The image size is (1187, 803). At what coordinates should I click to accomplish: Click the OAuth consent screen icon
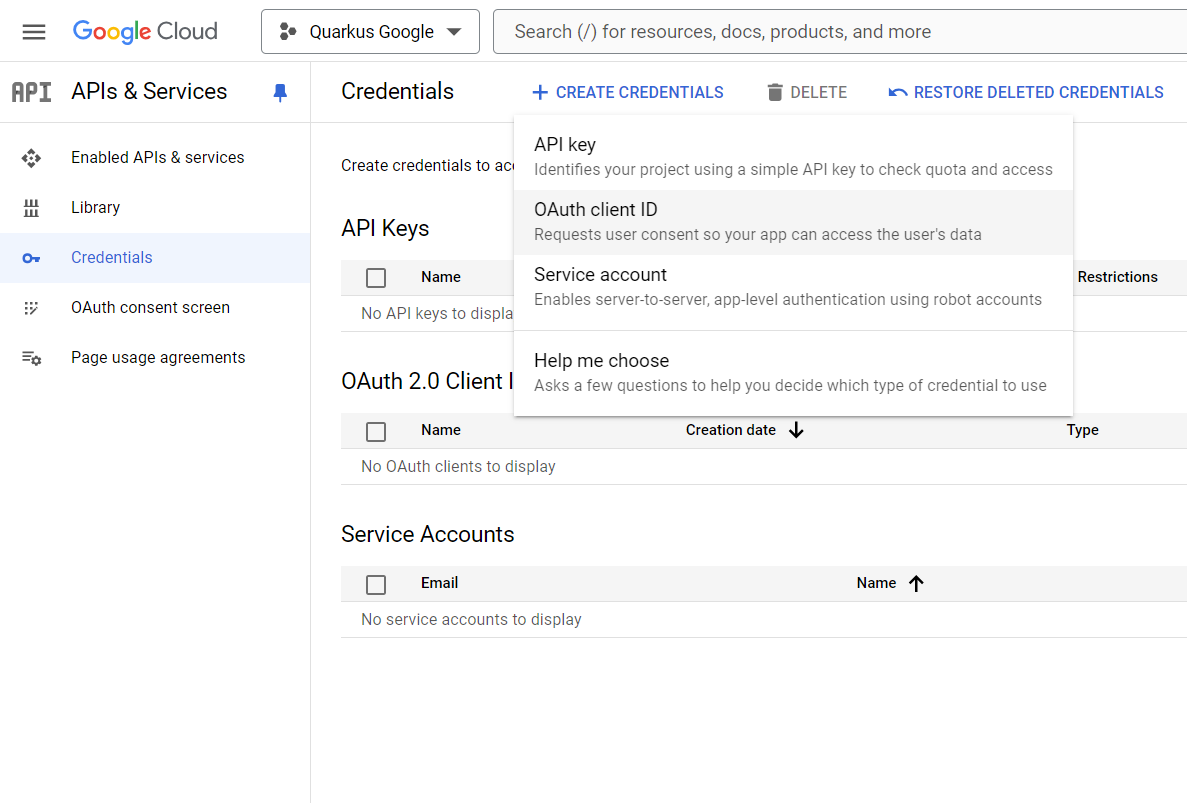pos(31,308)
